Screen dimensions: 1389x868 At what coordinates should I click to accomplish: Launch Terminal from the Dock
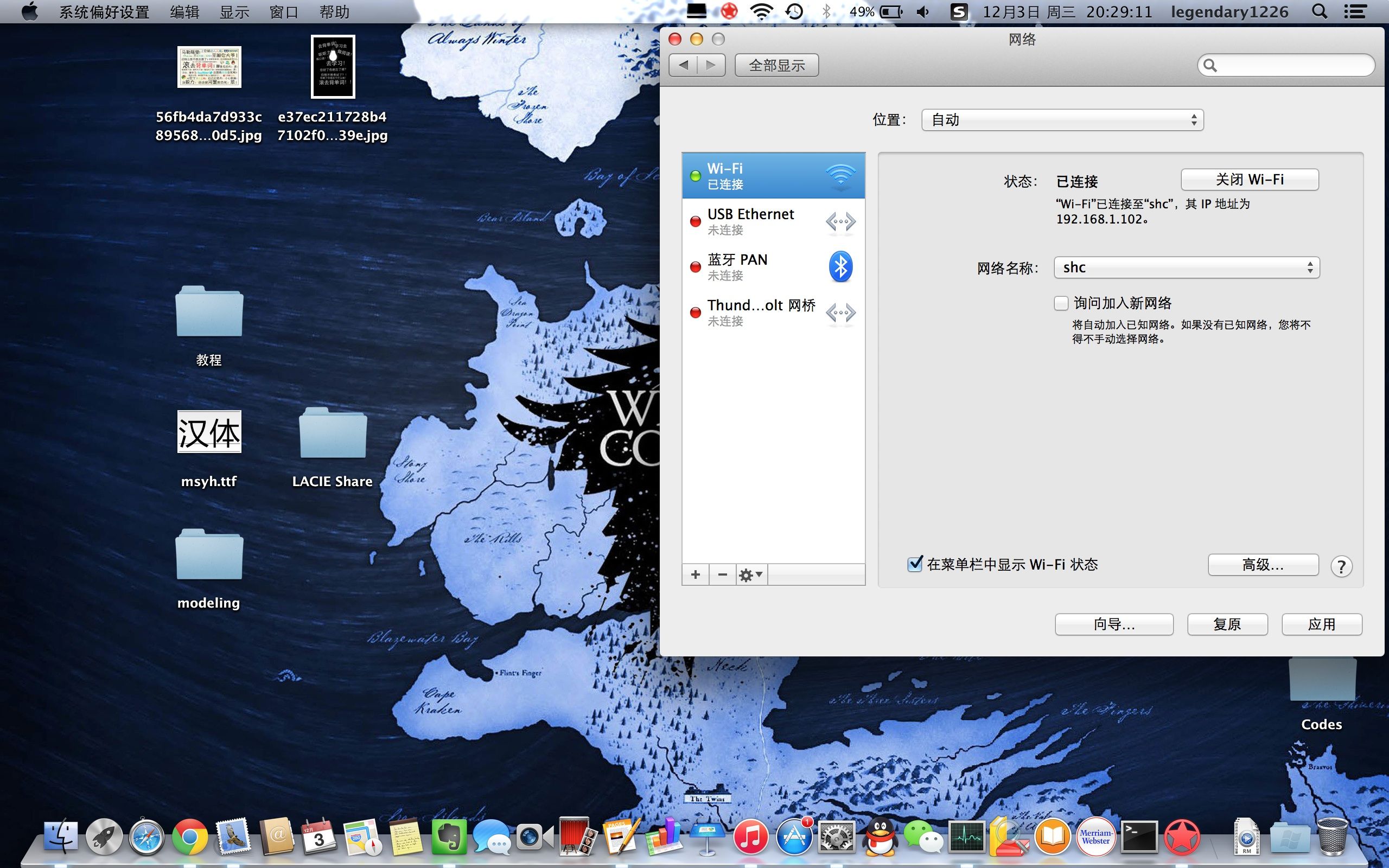click(x=1139, y=837)
